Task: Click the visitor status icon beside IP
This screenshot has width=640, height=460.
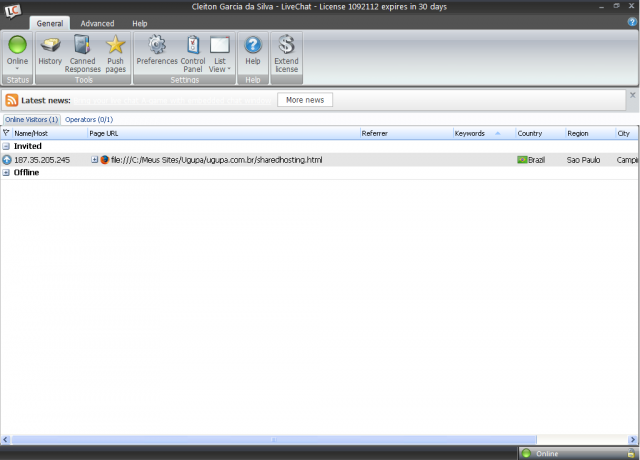Action: coord(7,160)
